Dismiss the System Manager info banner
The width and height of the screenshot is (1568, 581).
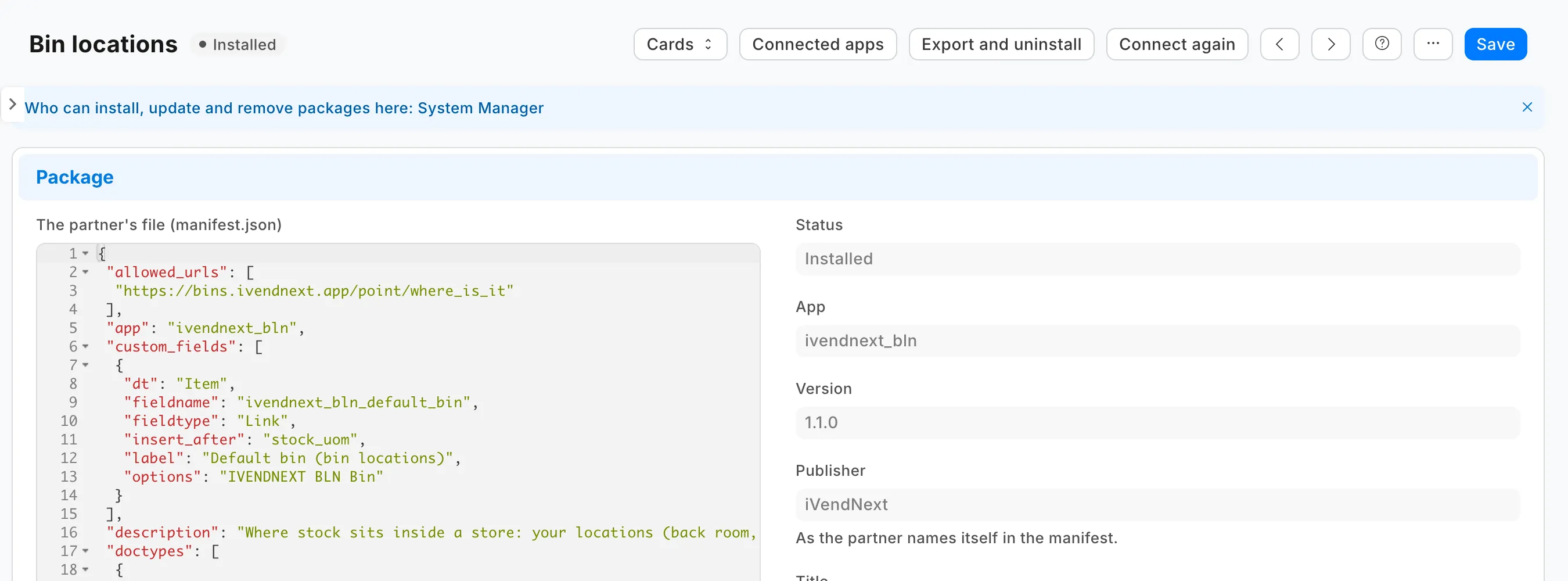pos(1527,107)
